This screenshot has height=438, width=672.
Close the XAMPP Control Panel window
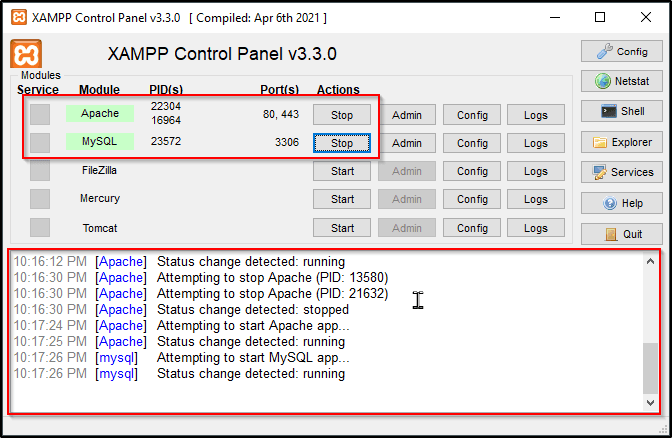[x=646, y=18]
